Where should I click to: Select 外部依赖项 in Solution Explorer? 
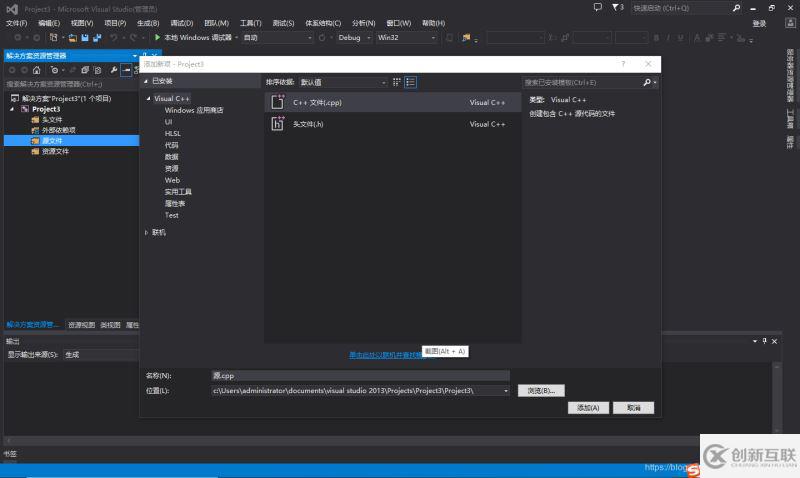[58, 130]
